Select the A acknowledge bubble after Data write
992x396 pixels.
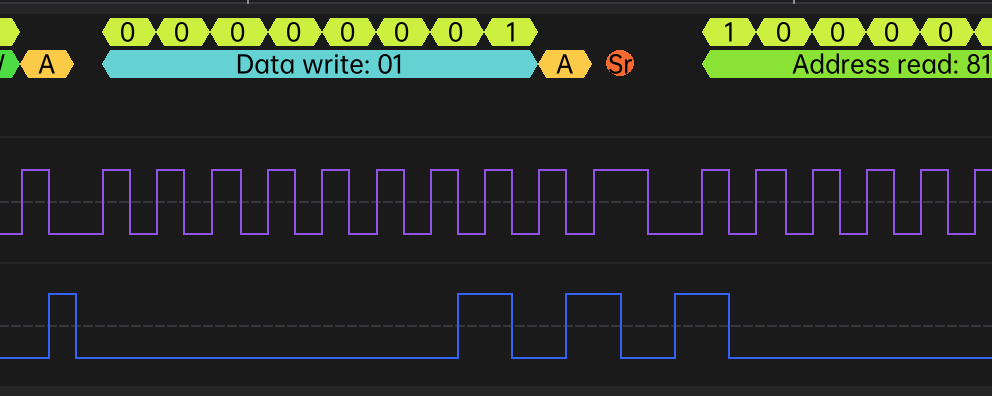pyautogui.click(x=565, y=64)
